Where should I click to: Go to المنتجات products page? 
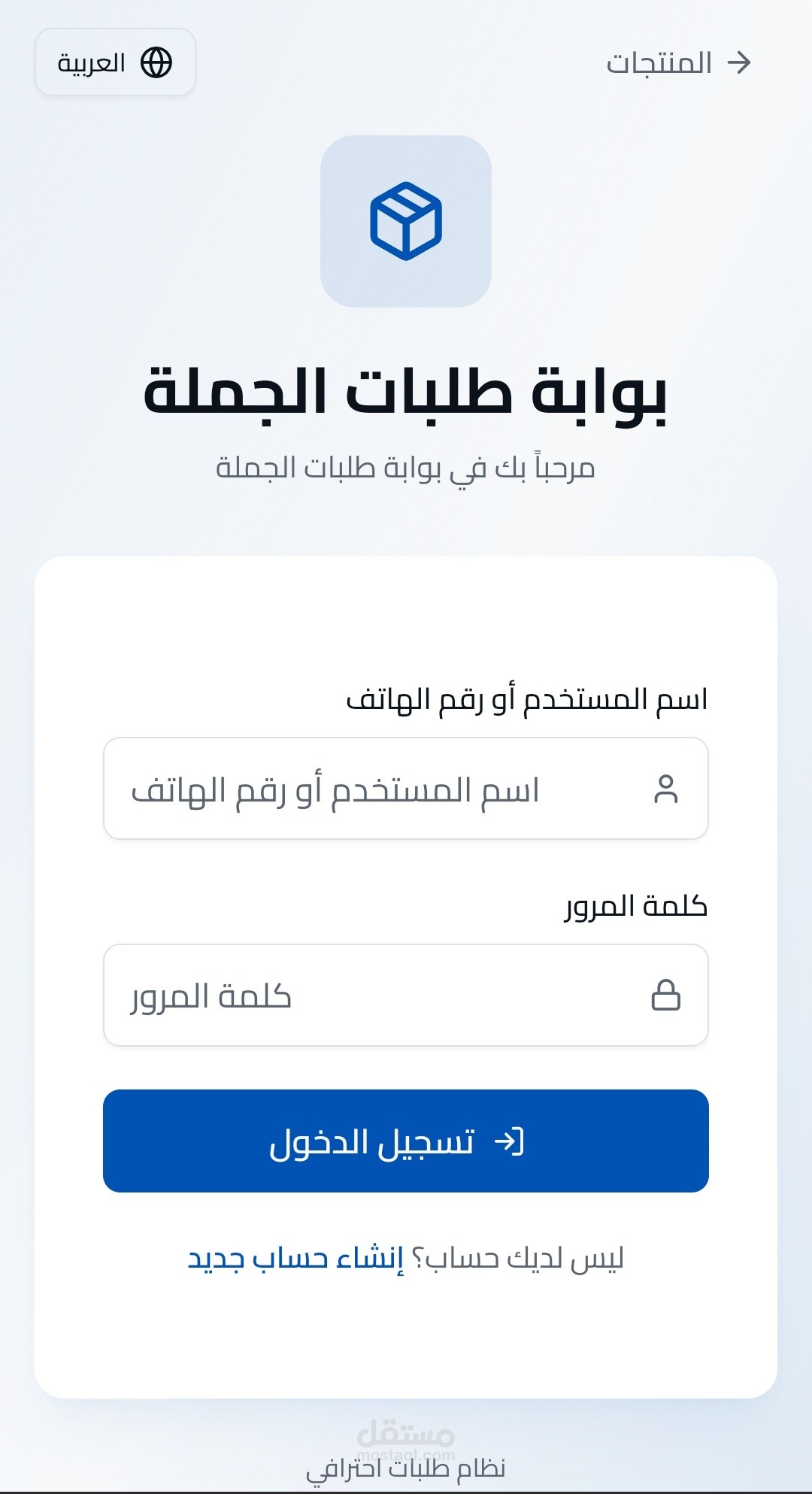tap(660, 63)
